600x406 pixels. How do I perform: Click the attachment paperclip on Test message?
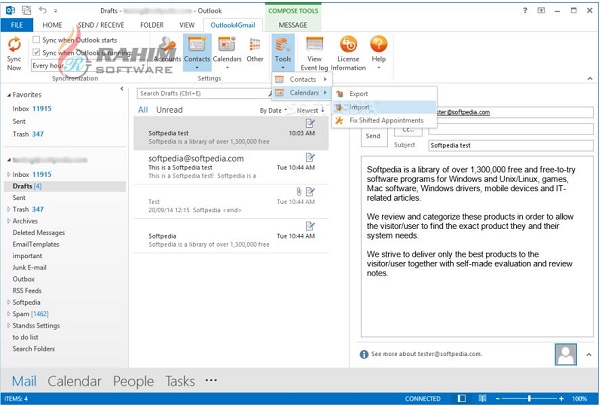coord(299,191)
